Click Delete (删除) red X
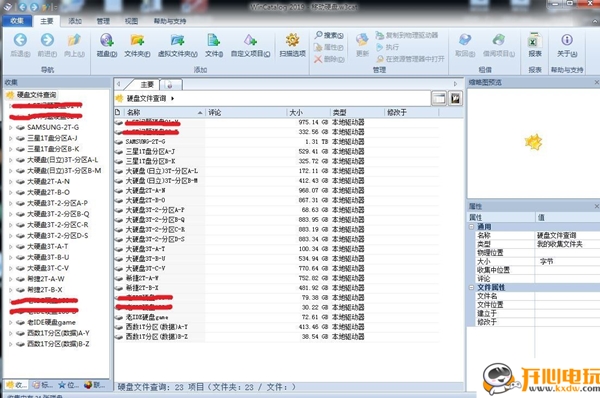The width and height of the screenshot is (600, 398). point(329,59)
